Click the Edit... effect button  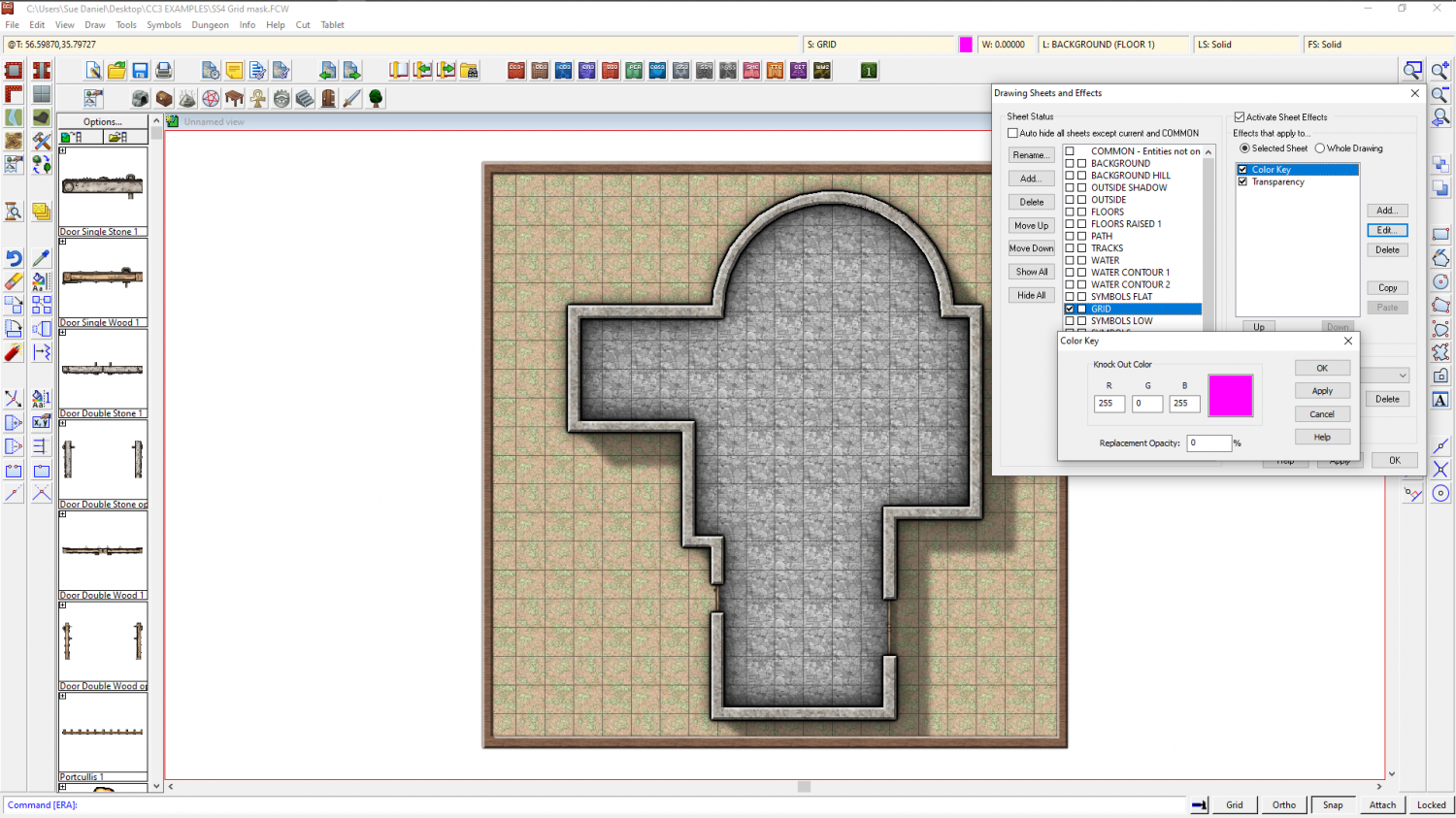(x=1387, y=230)
